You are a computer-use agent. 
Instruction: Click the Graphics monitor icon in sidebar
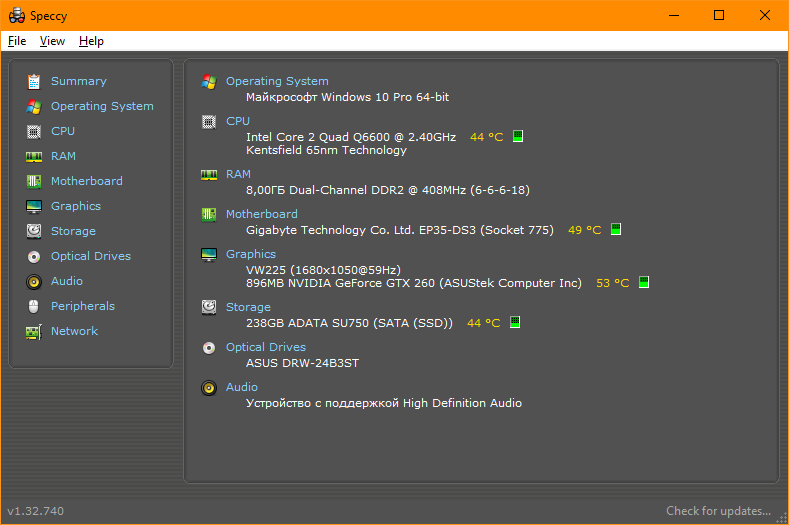(x=34, y=206)
